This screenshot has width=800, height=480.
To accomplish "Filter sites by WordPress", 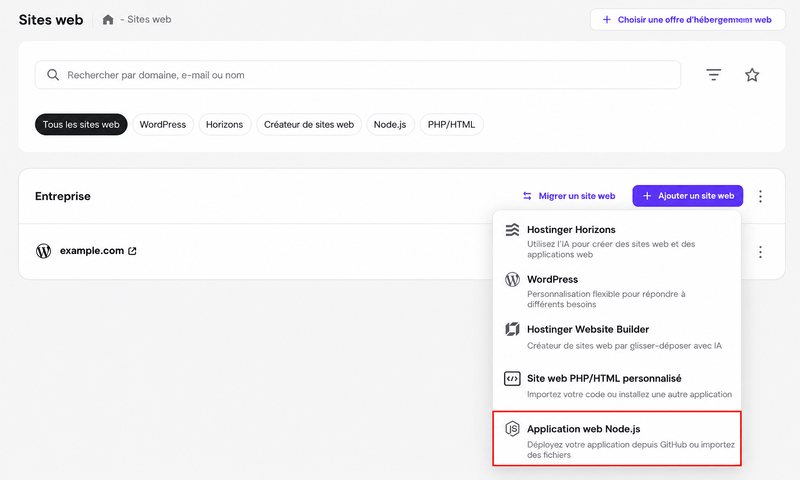I will click(x=163, y=124).
